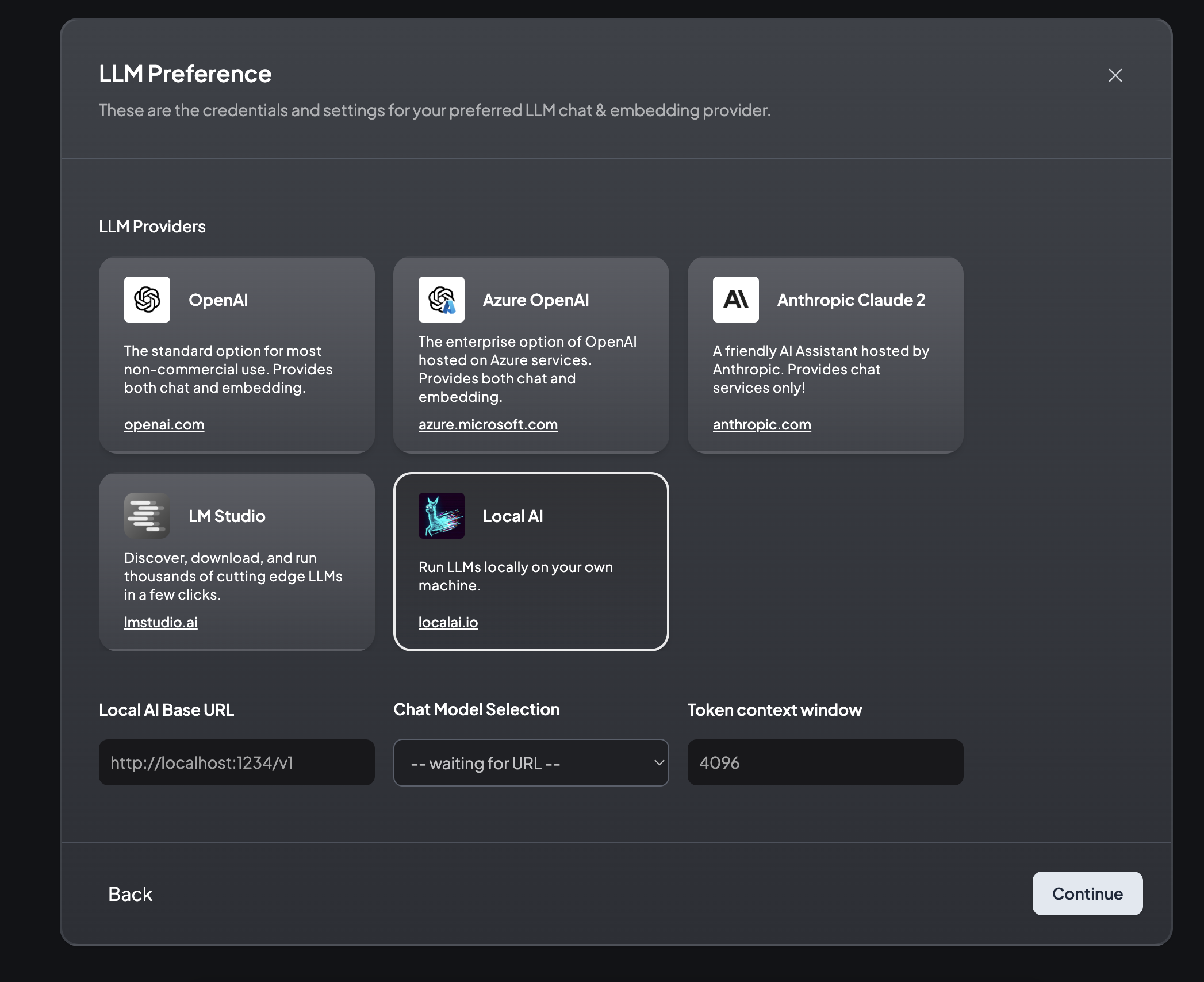Click the Local AI llama icon
Viewport: 1204px width, 982px height.
[442, 516]
